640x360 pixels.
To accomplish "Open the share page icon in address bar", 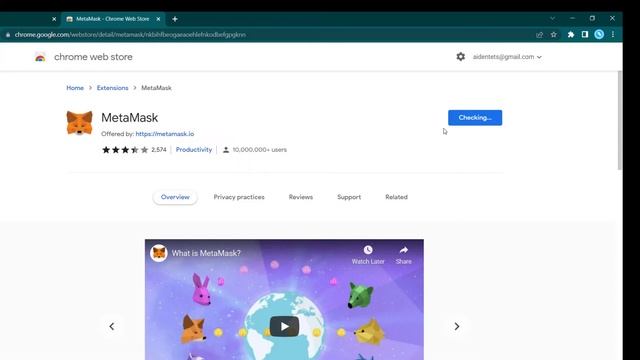I will 539,35.
